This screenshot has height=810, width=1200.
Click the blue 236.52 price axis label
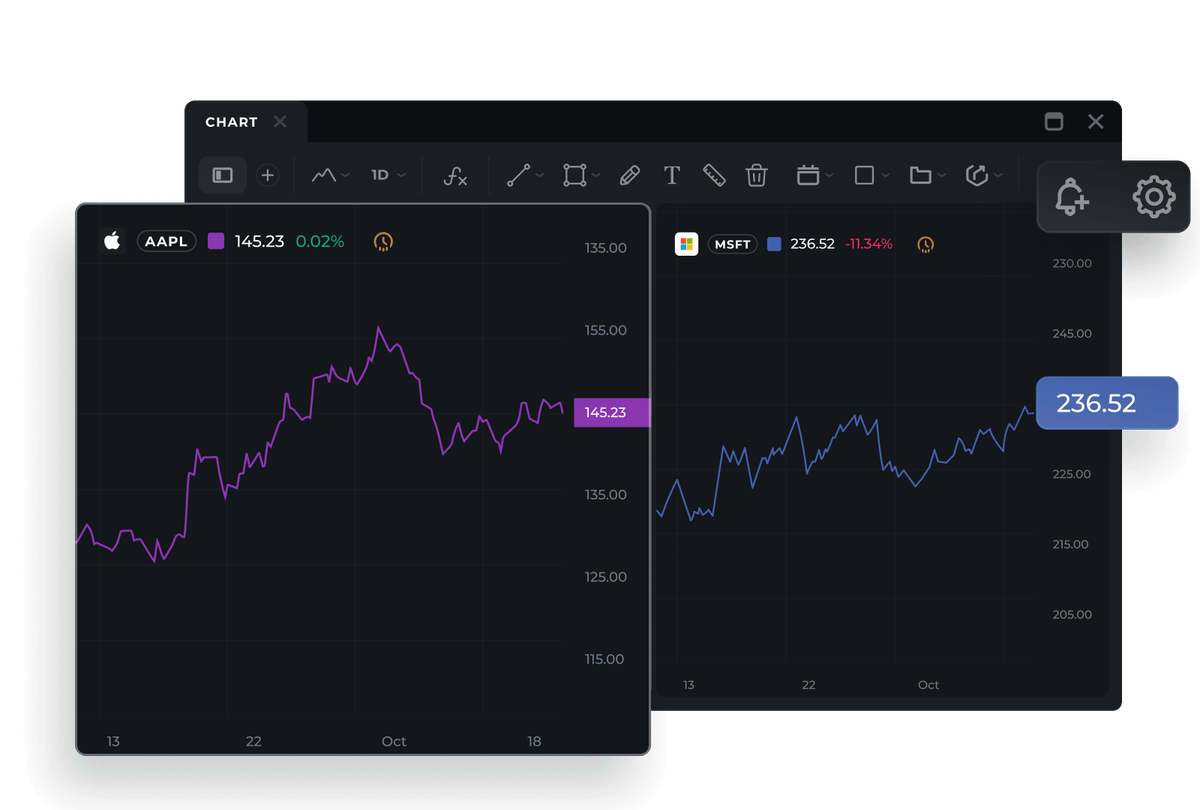1107,403
